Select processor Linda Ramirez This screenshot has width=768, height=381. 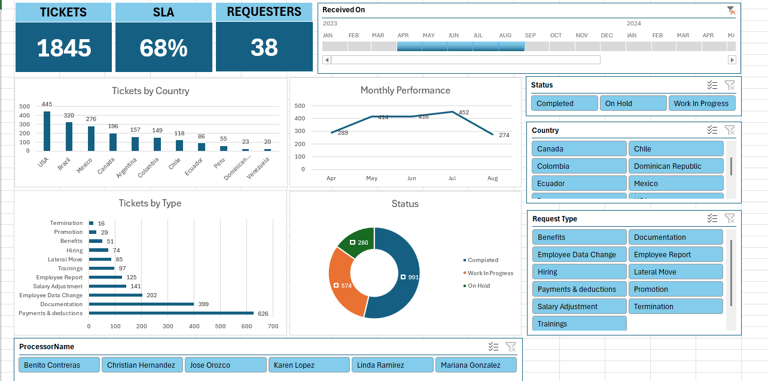coord(392,365)
